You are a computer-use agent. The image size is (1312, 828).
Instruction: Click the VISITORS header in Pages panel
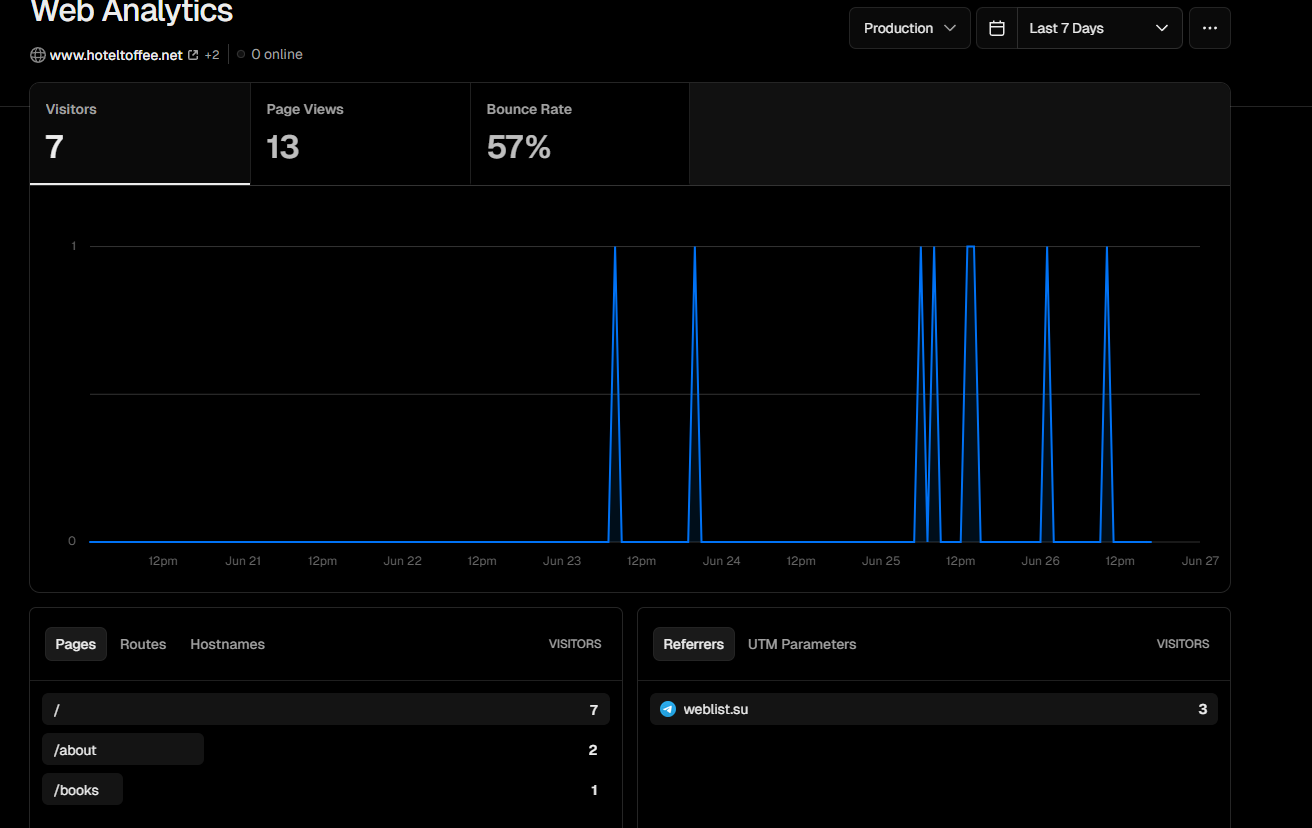click(575, 644)
